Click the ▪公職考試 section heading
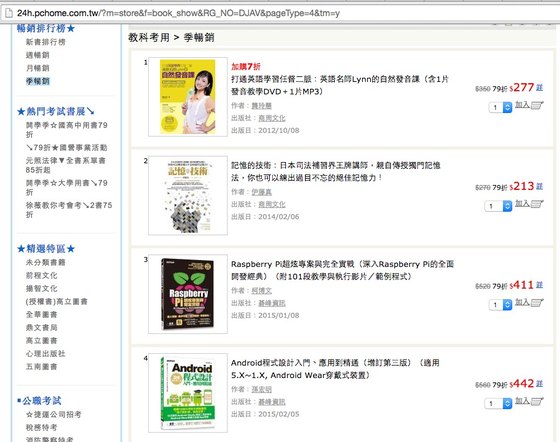This screenshot has height=442, width=560. point(39,401)
